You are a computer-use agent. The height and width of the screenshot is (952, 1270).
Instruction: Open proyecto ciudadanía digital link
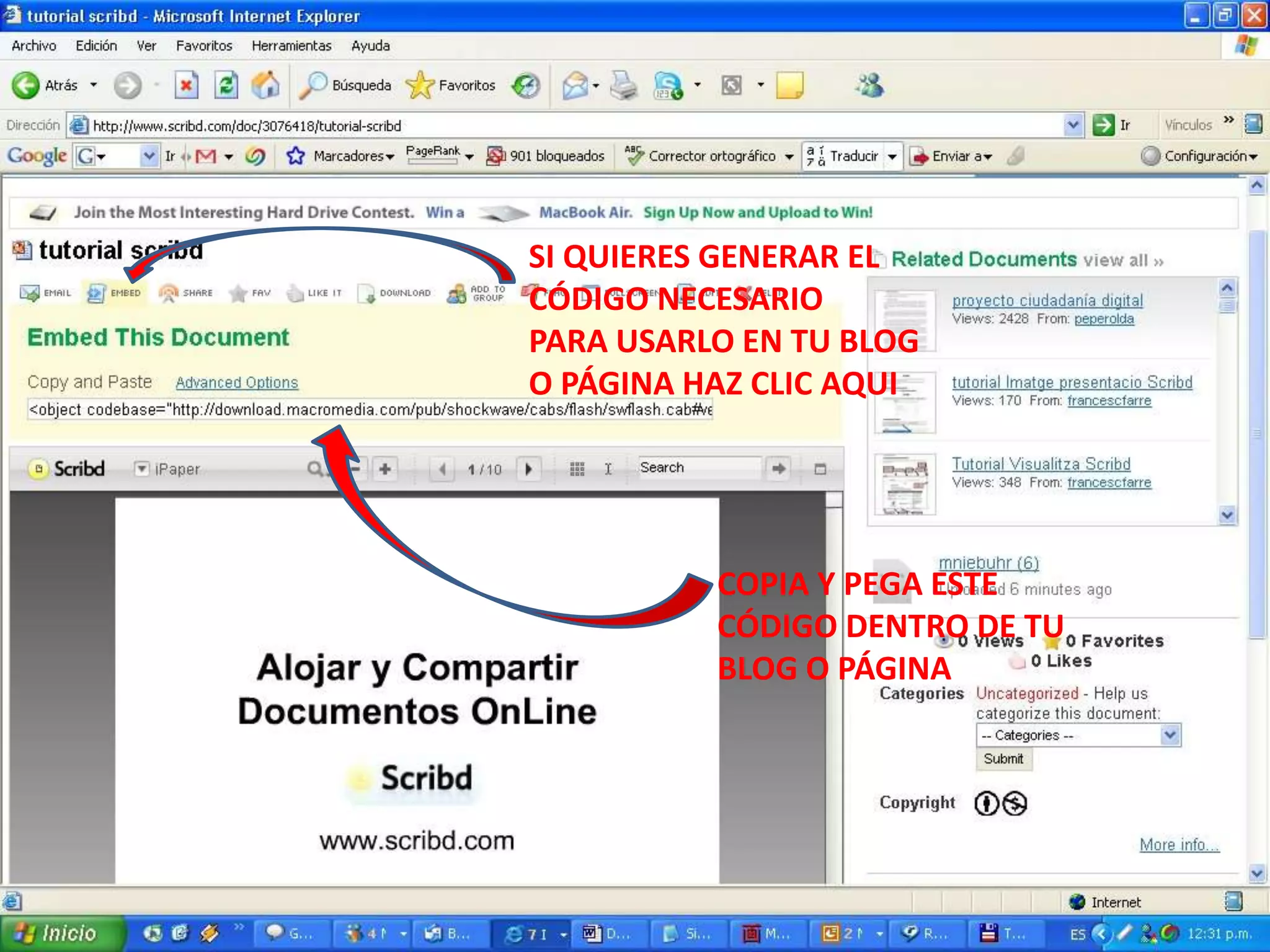click(x=1047, y=300)
